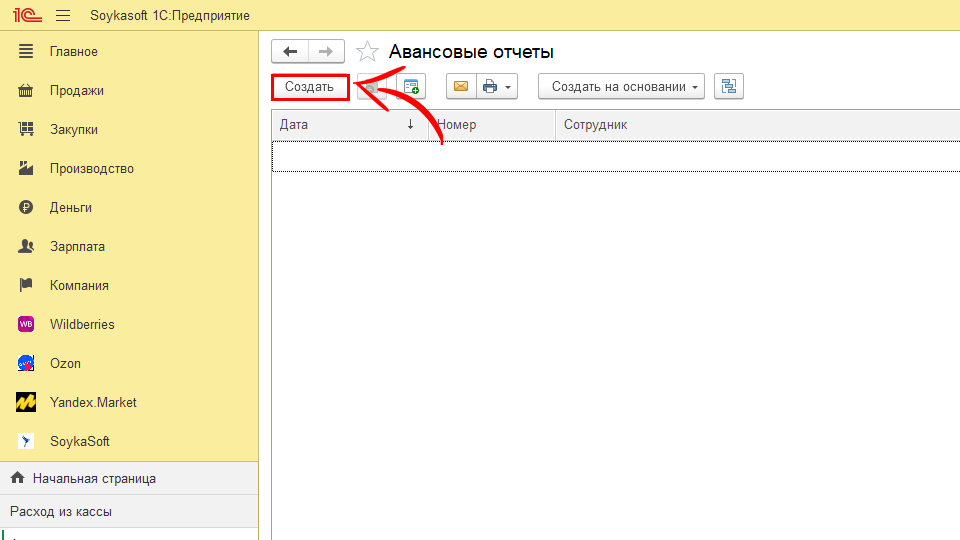
Task: Go to Закупки section
Action: 74,129
